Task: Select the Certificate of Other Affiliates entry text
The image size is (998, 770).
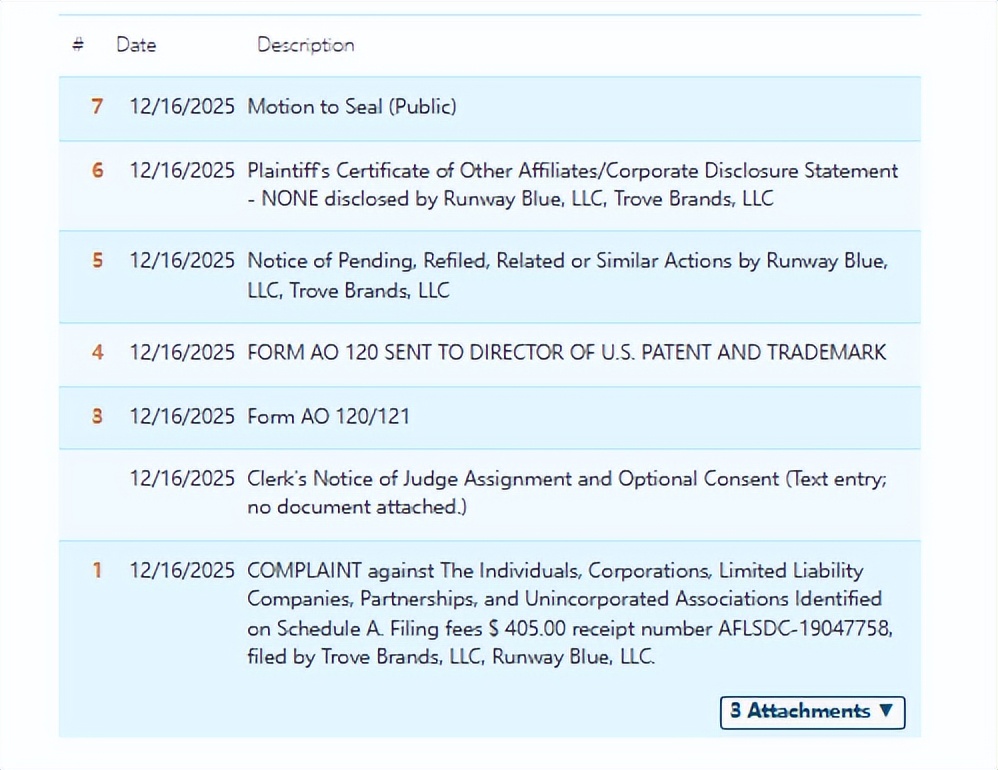Action: 572,185
